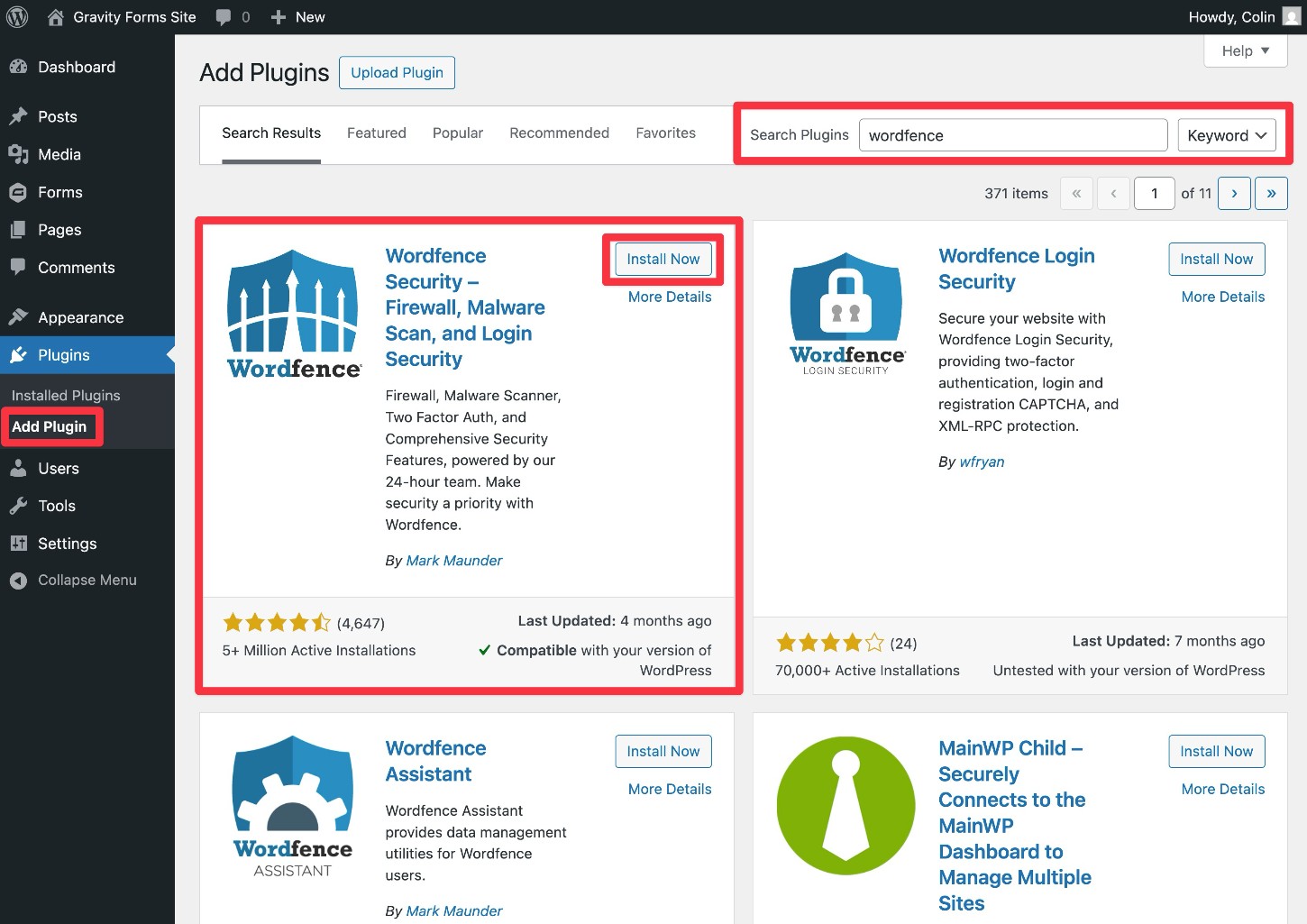Screen dimensions: 1307x924
Task: Click the Users person icon
Action: pyautogui.click(x=18, y=468)
